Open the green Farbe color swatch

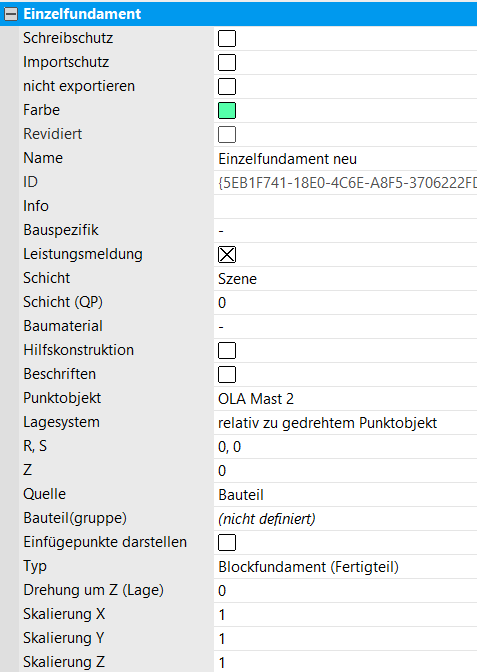[227, 111]
